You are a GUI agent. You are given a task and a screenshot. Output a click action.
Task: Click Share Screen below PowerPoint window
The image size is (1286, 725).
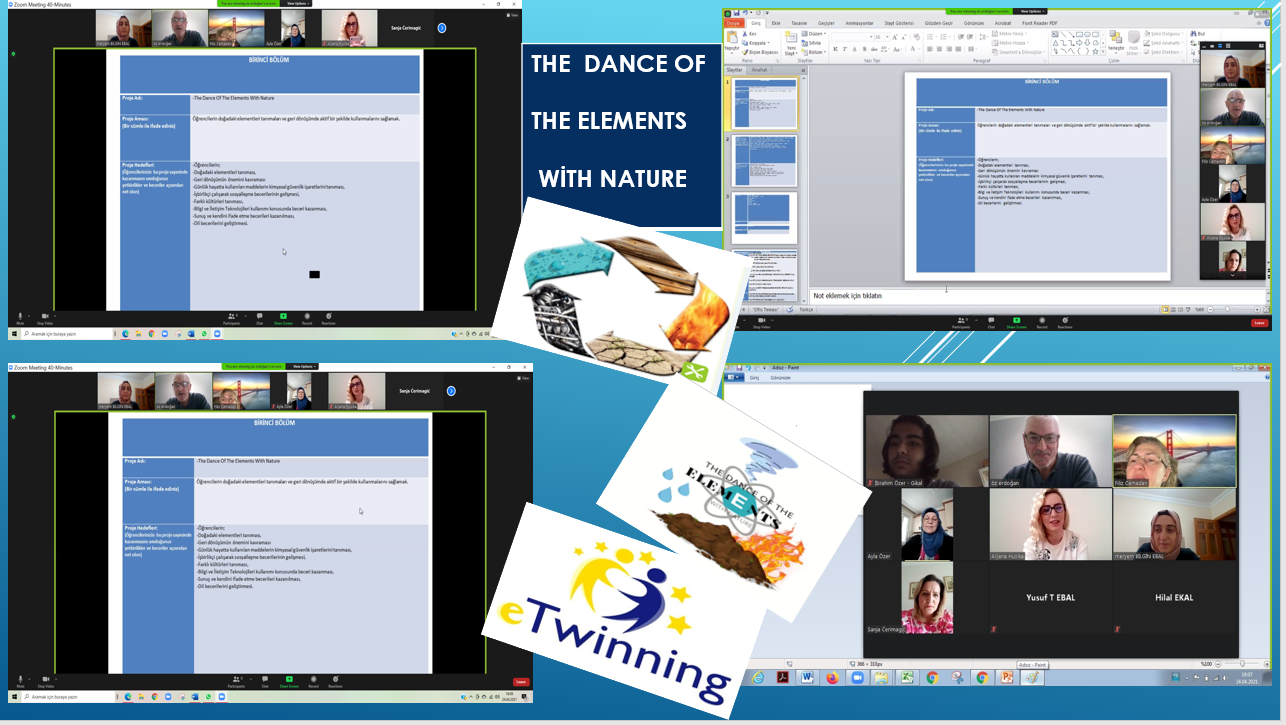pyautogui.click(x=1017, y=322)
